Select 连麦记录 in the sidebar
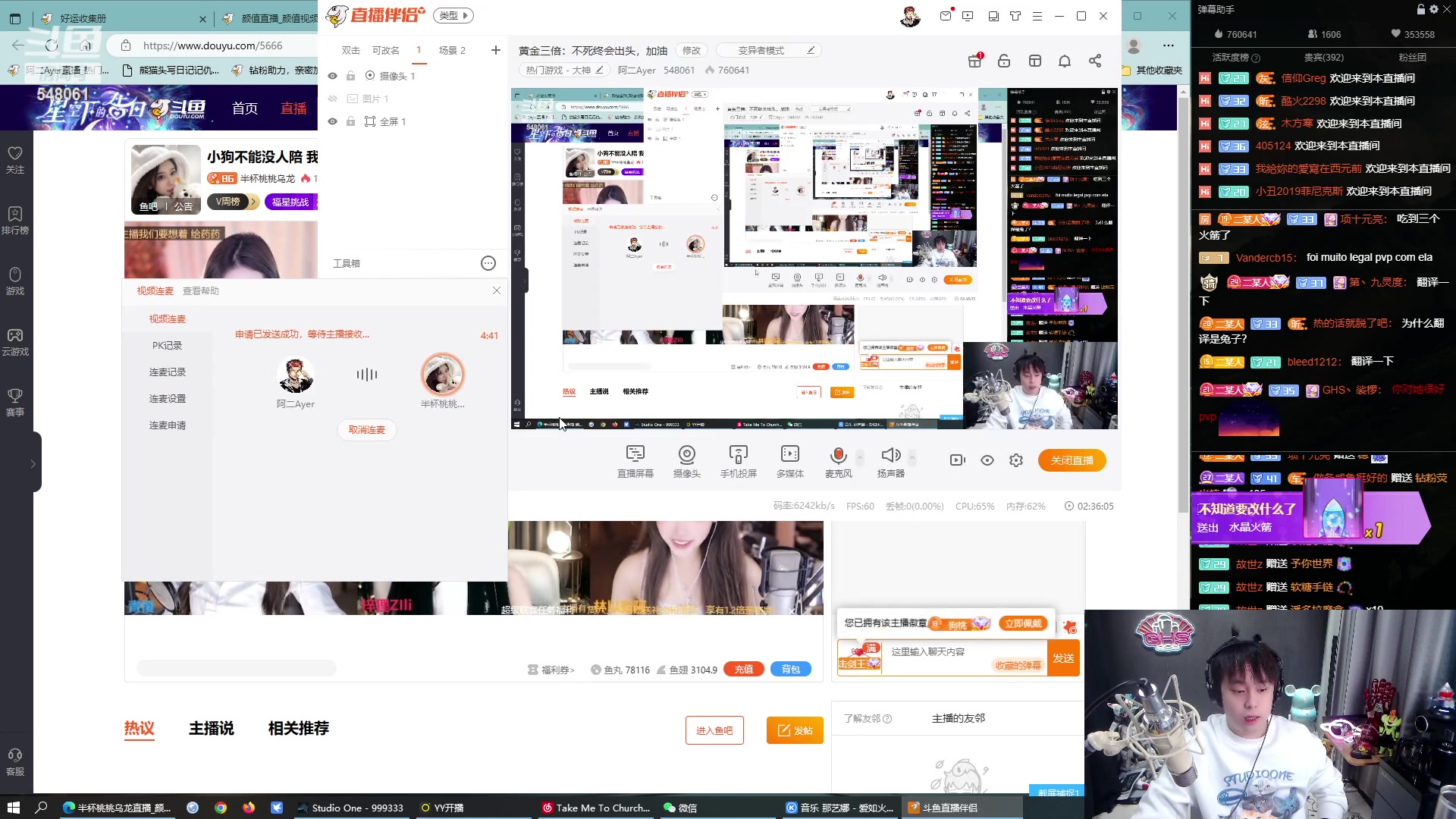This screenshot has width=1456, height=819. pos(167,372)
